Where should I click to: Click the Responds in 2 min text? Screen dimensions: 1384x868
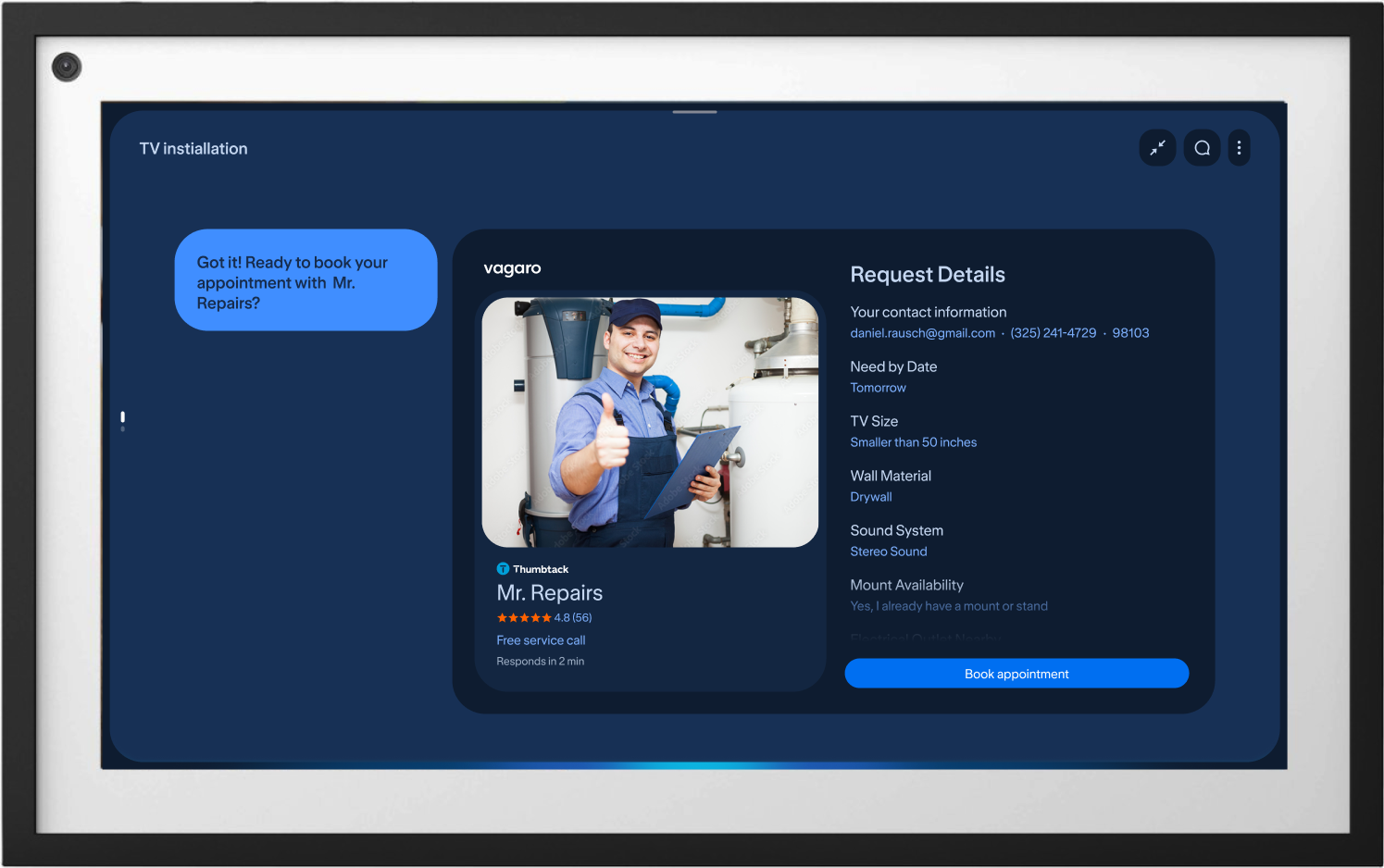[x=541, y=662]
